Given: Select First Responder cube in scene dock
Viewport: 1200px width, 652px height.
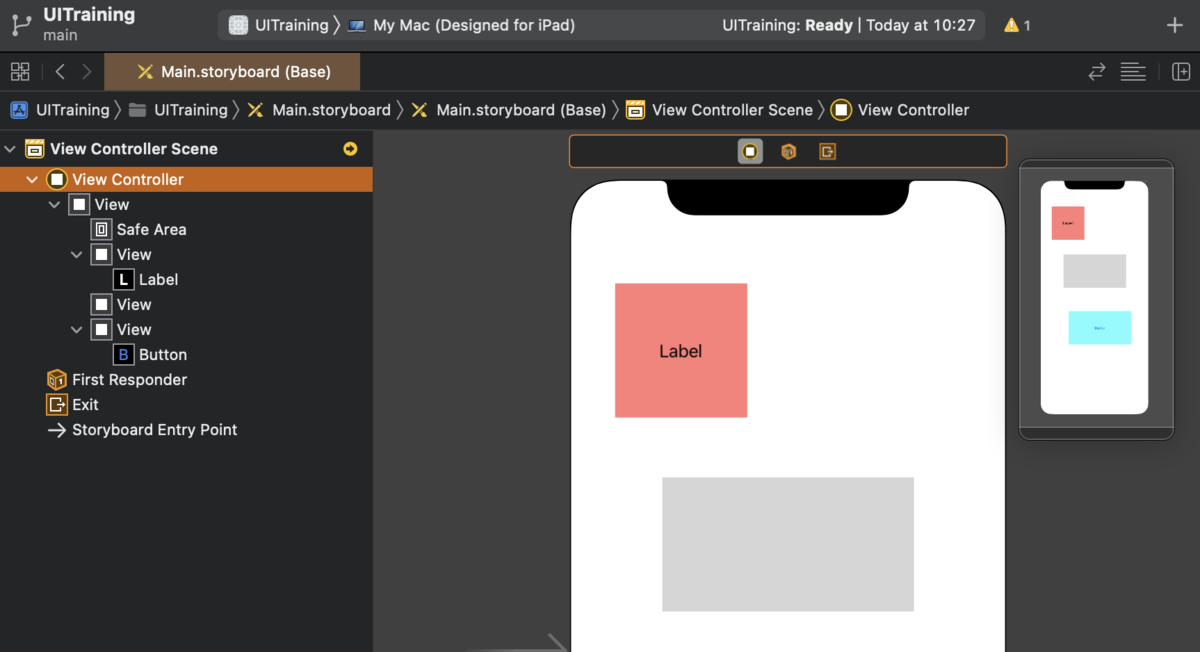Looking at the screenshot, I should (789, 151).
